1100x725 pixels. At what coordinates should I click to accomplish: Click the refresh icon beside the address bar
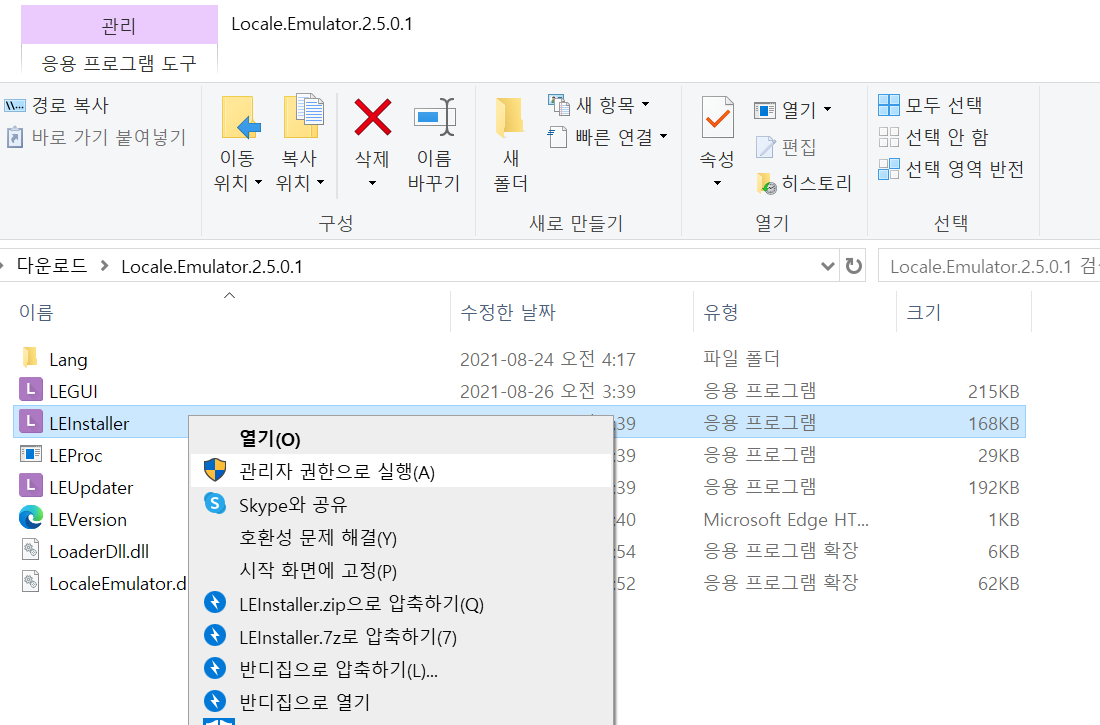[854, 266]
